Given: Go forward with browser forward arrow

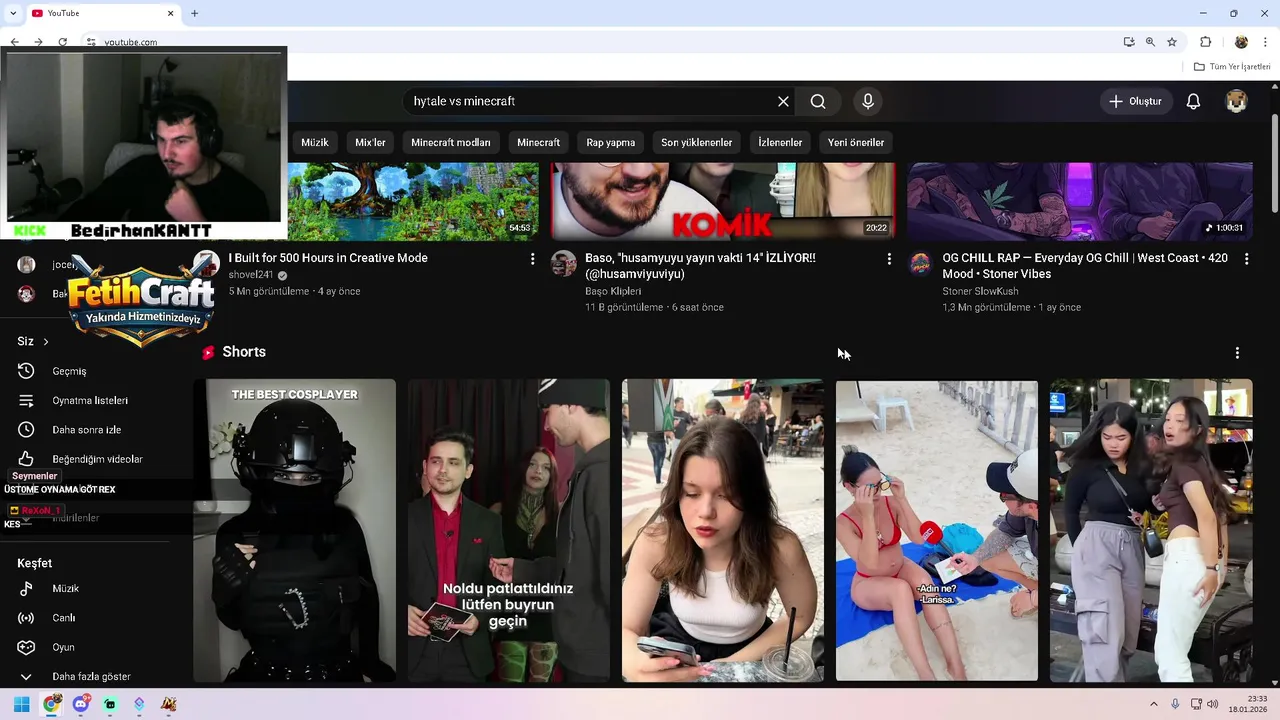Looking at the screenshot, I should (x=38, y=42).
